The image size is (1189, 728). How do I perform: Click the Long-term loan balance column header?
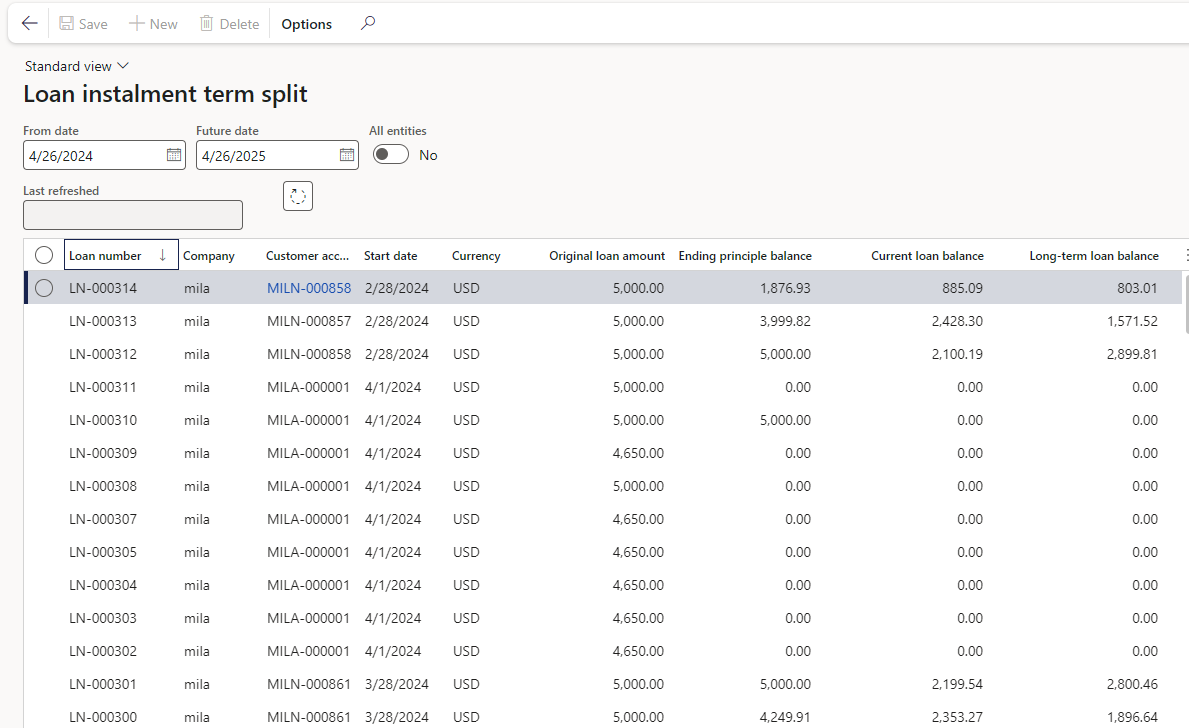[x=1093, y=256]
